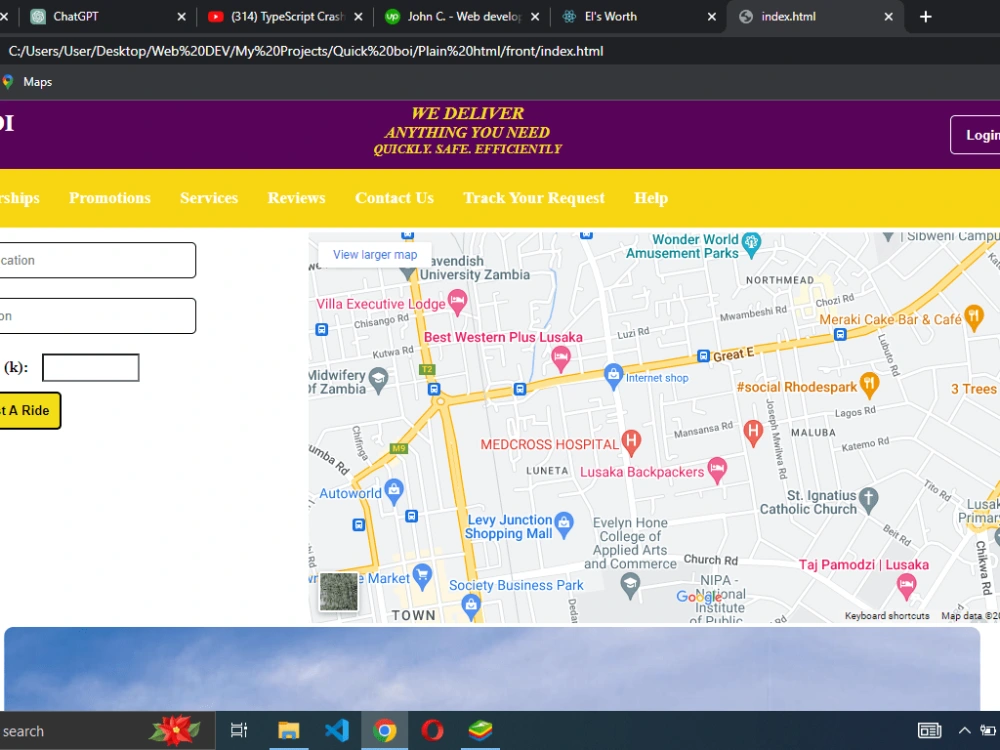
Task: Click the Meraki Cake Bar & Café pin
Action: 974,317
